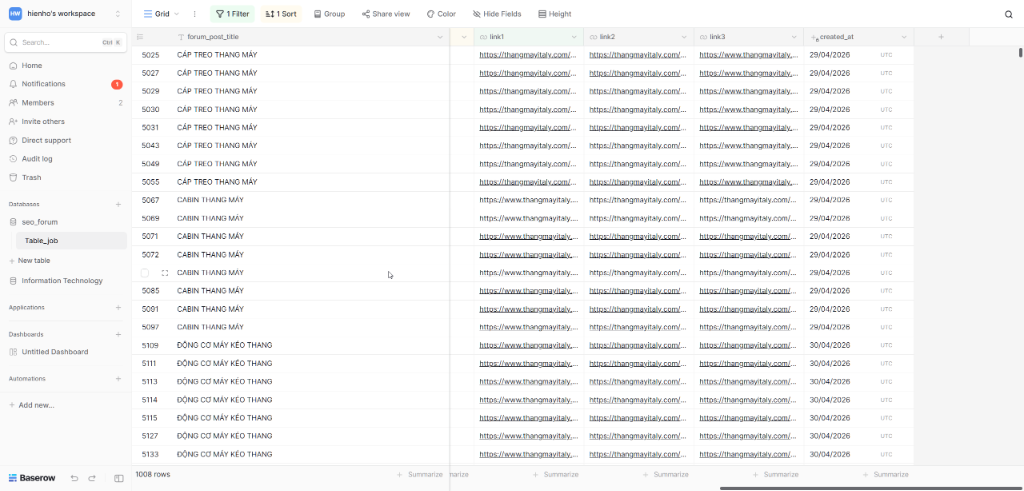
Task: Expand the hovered CABIN THANG MÁY row icon
Action: pos(165,273)
